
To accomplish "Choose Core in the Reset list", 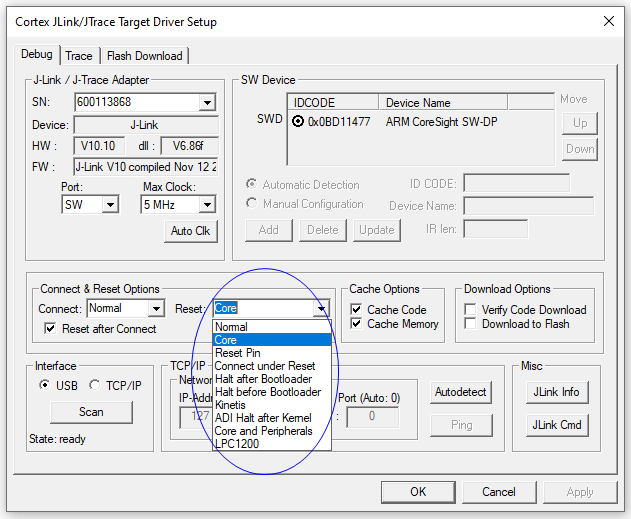I will pos(272,340).
